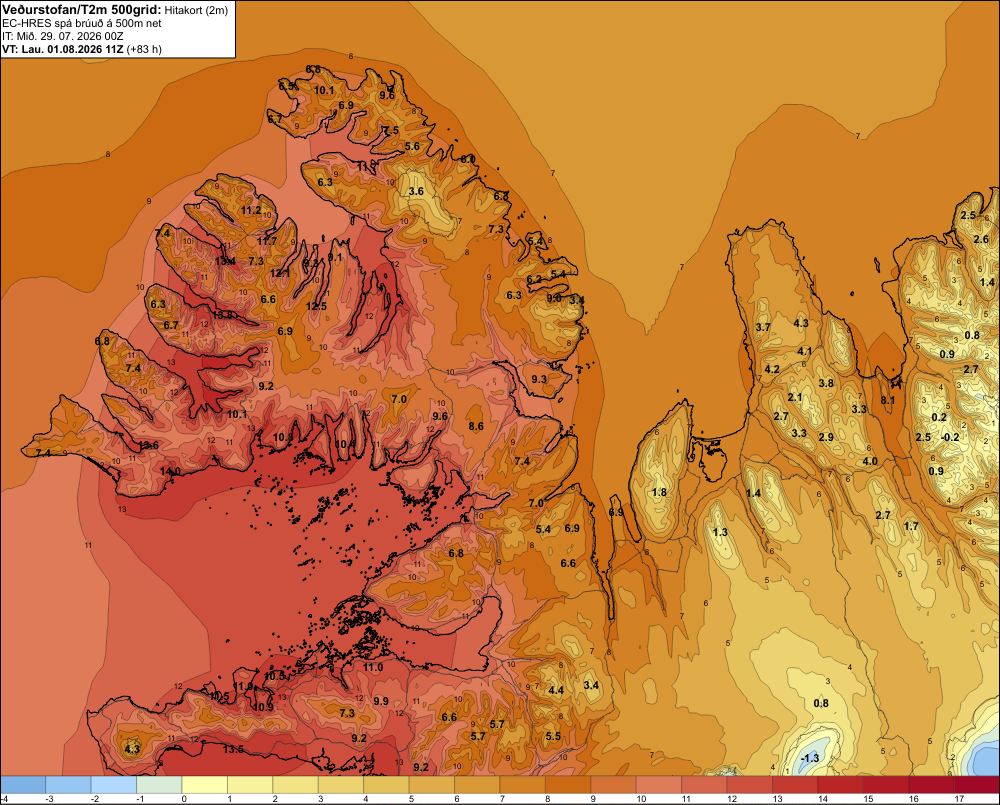Click the 'VT: Lau. 01.08.2026 11Z' valid time
Screen dimensions: 1000x805
click(63, 49)
